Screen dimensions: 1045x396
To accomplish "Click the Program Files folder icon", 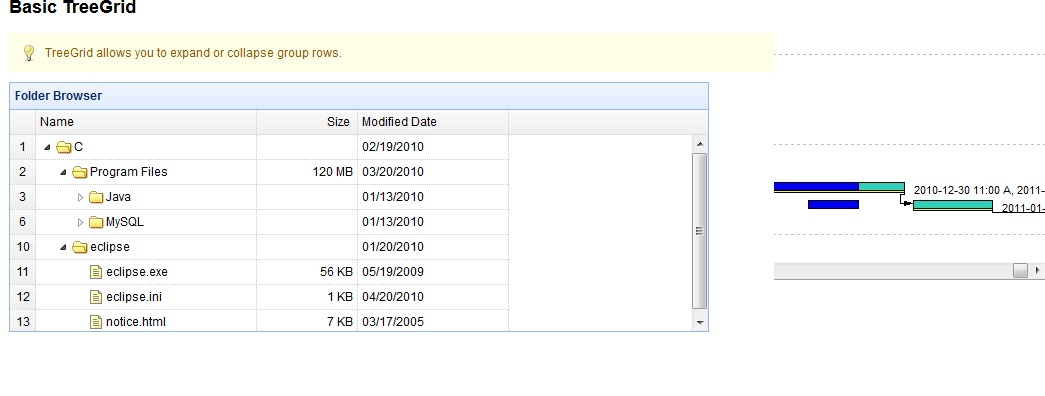I will (x=80, y=172).
